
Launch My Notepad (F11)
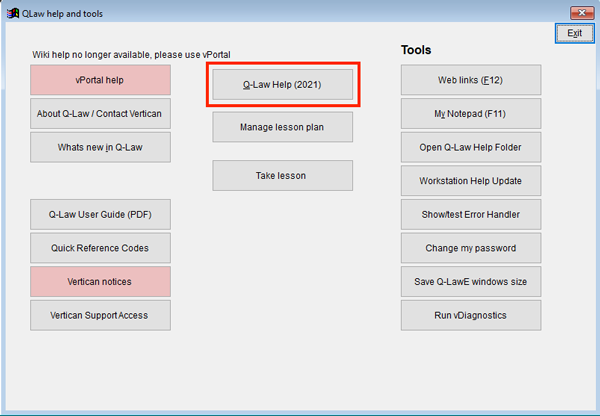(x=471, y=114)
